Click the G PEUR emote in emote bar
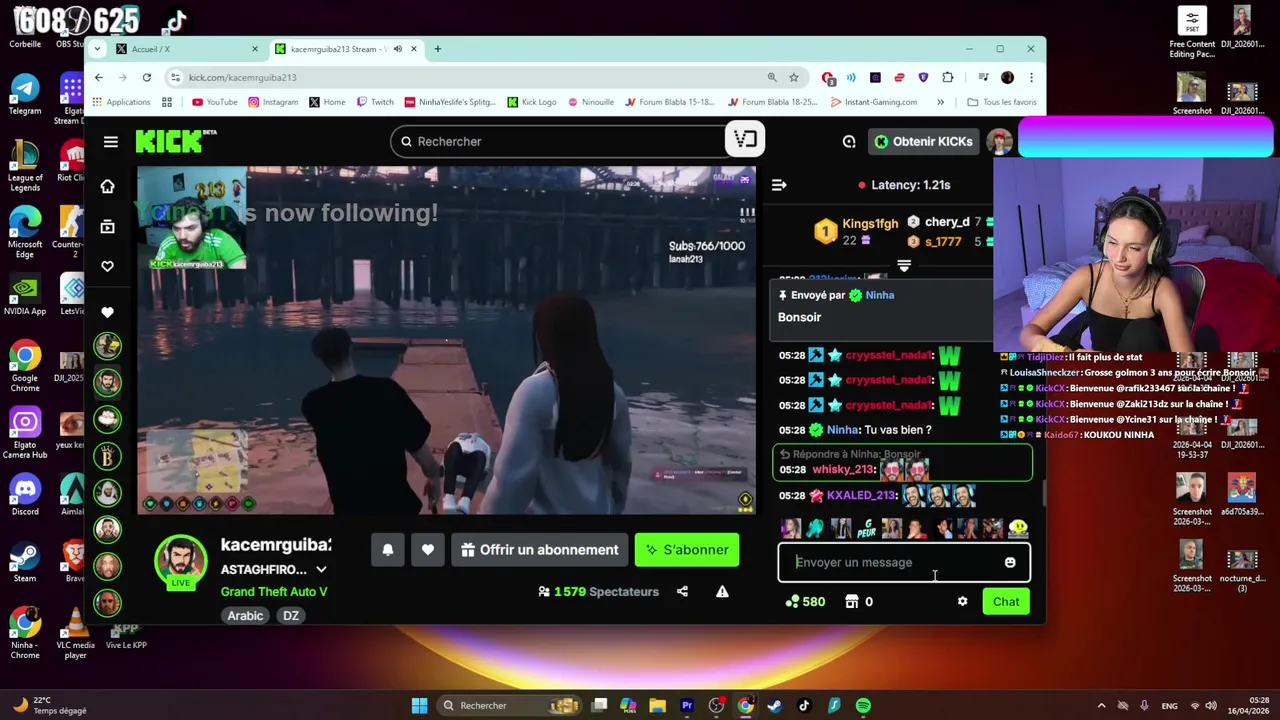Screen dimensions: 1280x720 (x=867, y=528)
